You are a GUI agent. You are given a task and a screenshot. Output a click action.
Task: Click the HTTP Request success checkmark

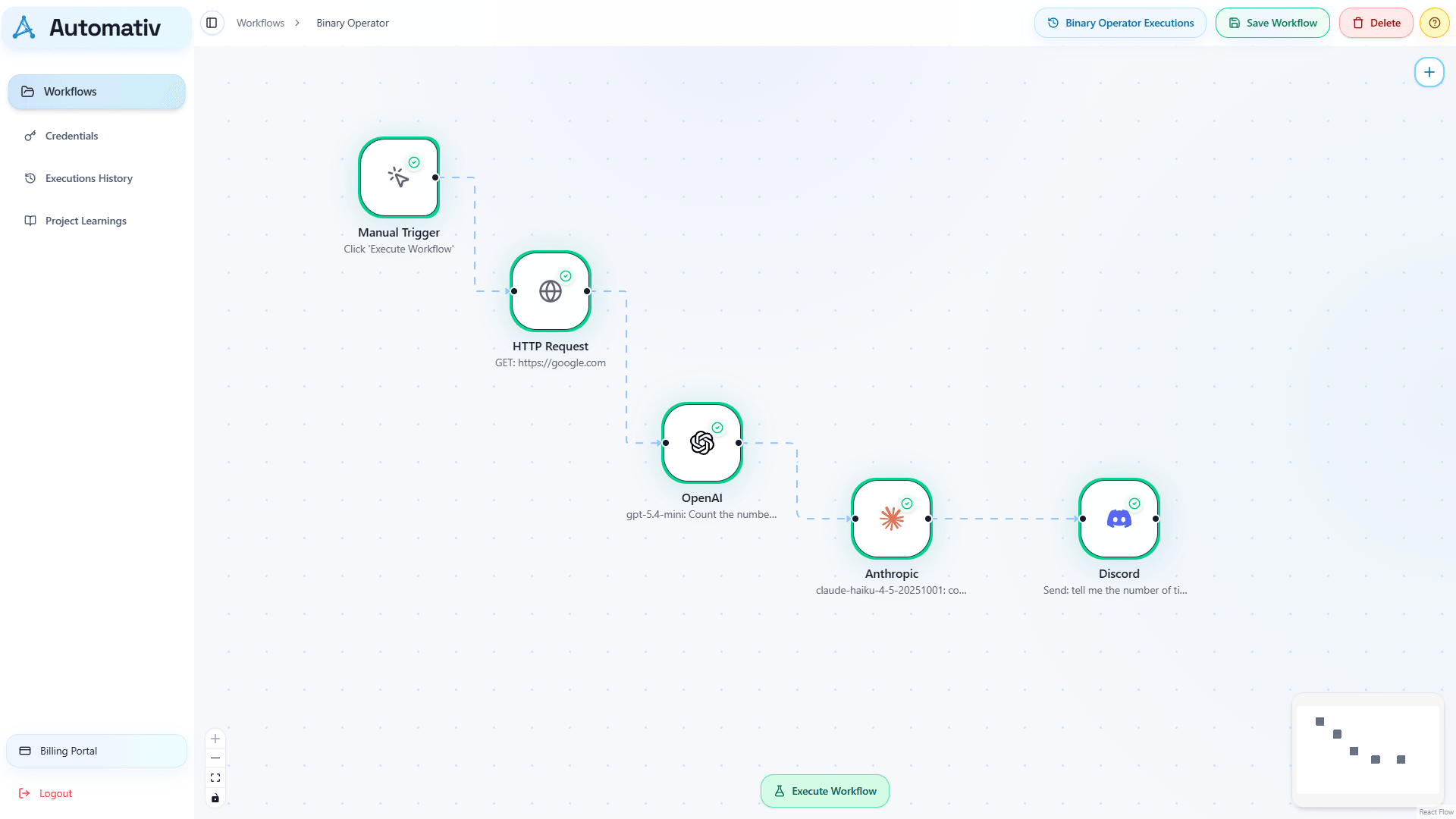pyautogui.click(x=566, y=276)
